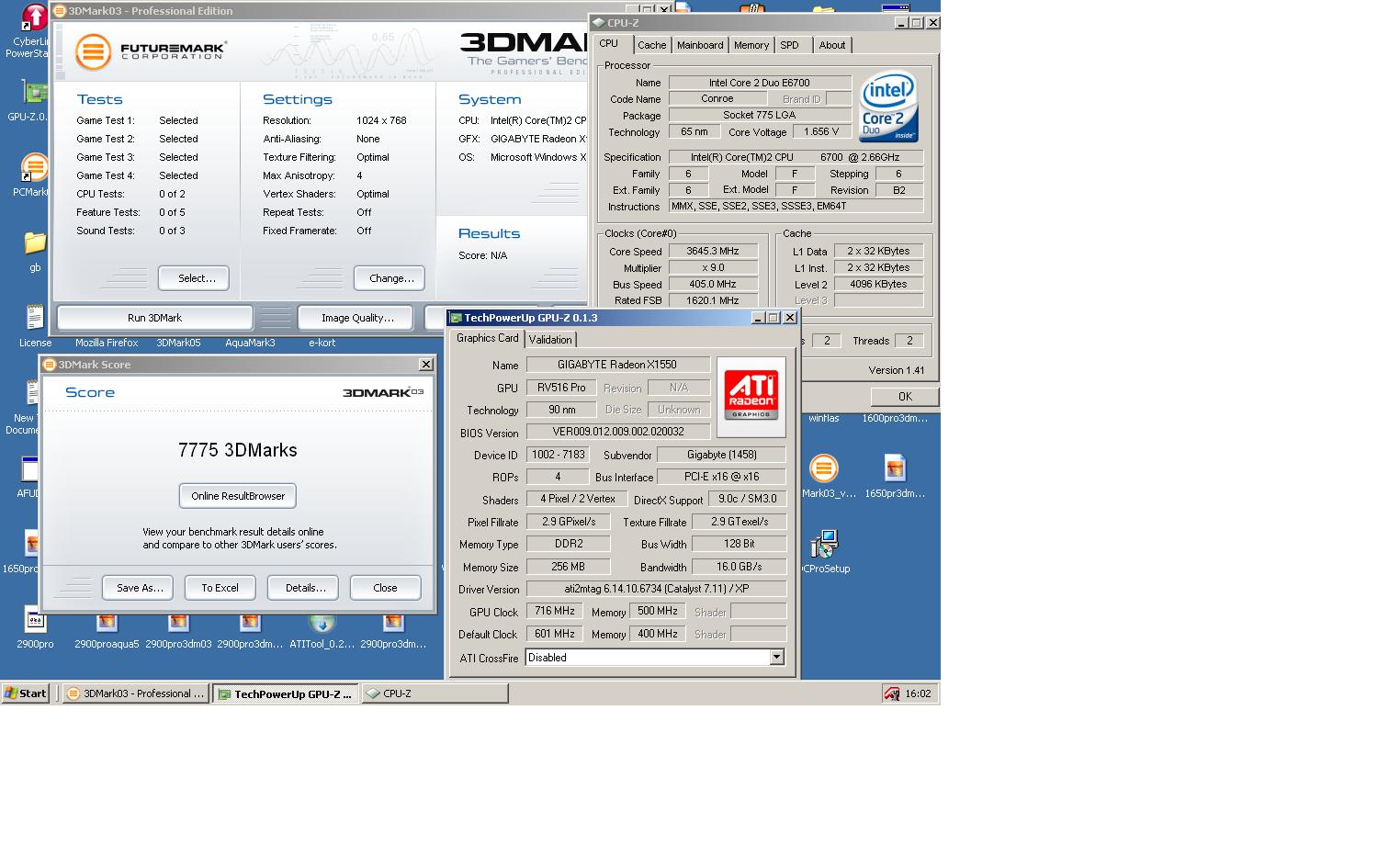Switch to CPU-Z via taskbar button
The height and width of the screenshot is (868, 1389).
click(x=435, y=693)
